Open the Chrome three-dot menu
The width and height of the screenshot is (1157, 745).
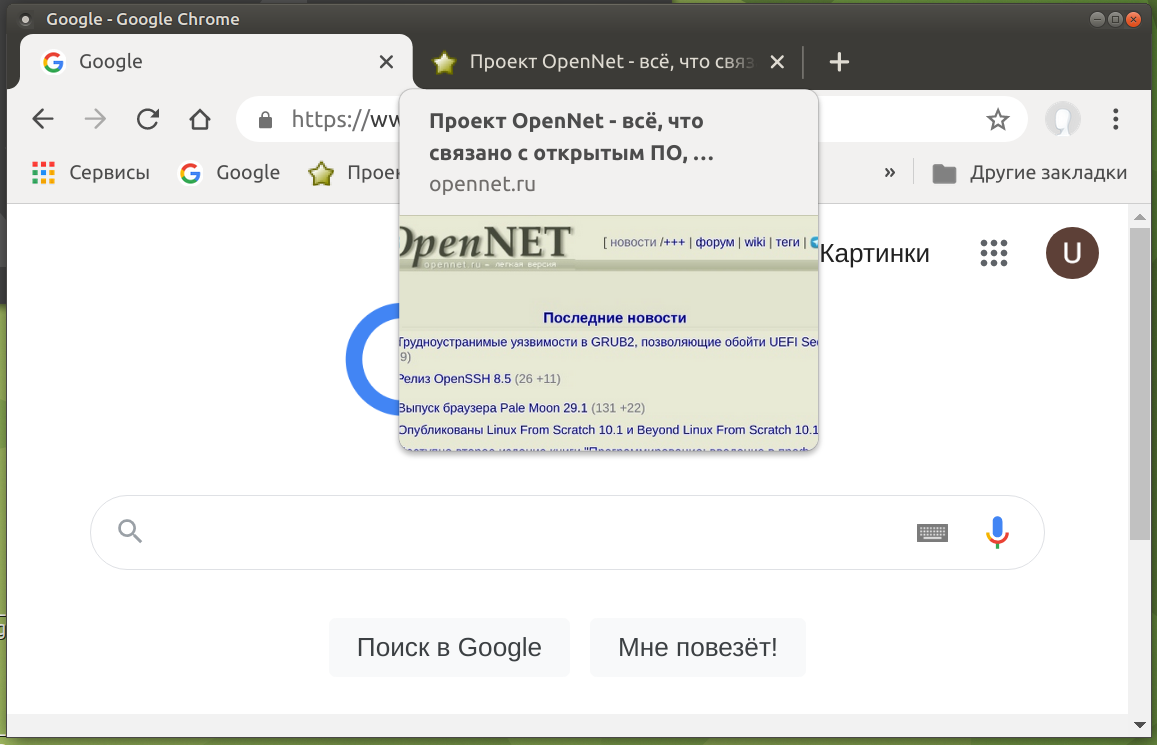[x=1116, y=120]
